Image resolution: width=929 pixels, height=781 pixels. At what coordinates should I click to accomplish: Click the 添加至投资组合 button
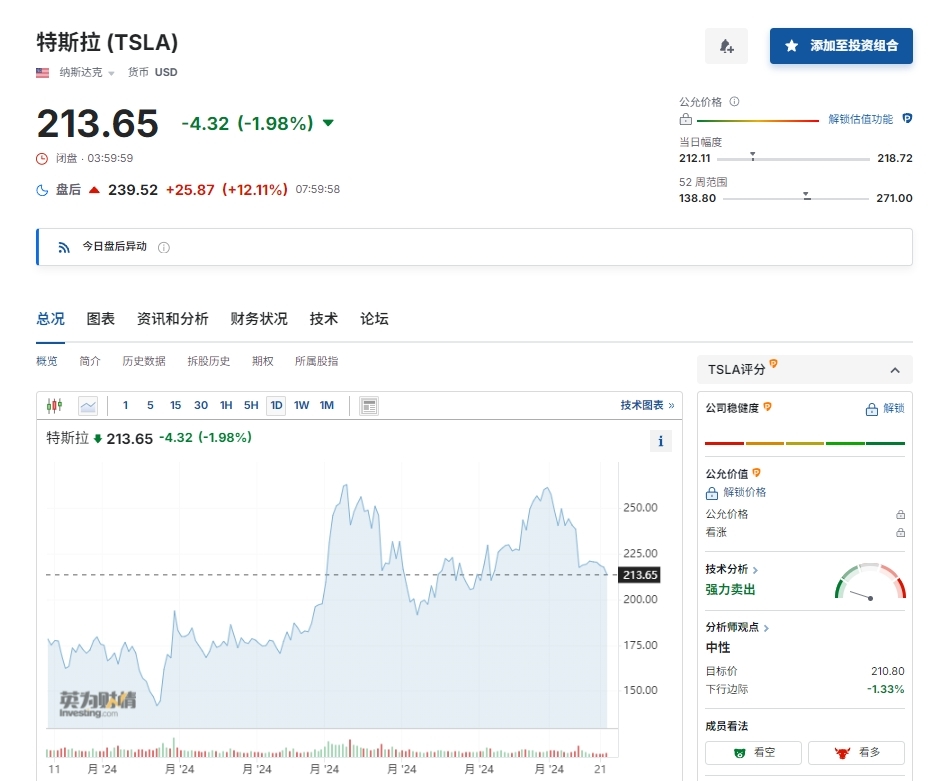pos(841,46)
